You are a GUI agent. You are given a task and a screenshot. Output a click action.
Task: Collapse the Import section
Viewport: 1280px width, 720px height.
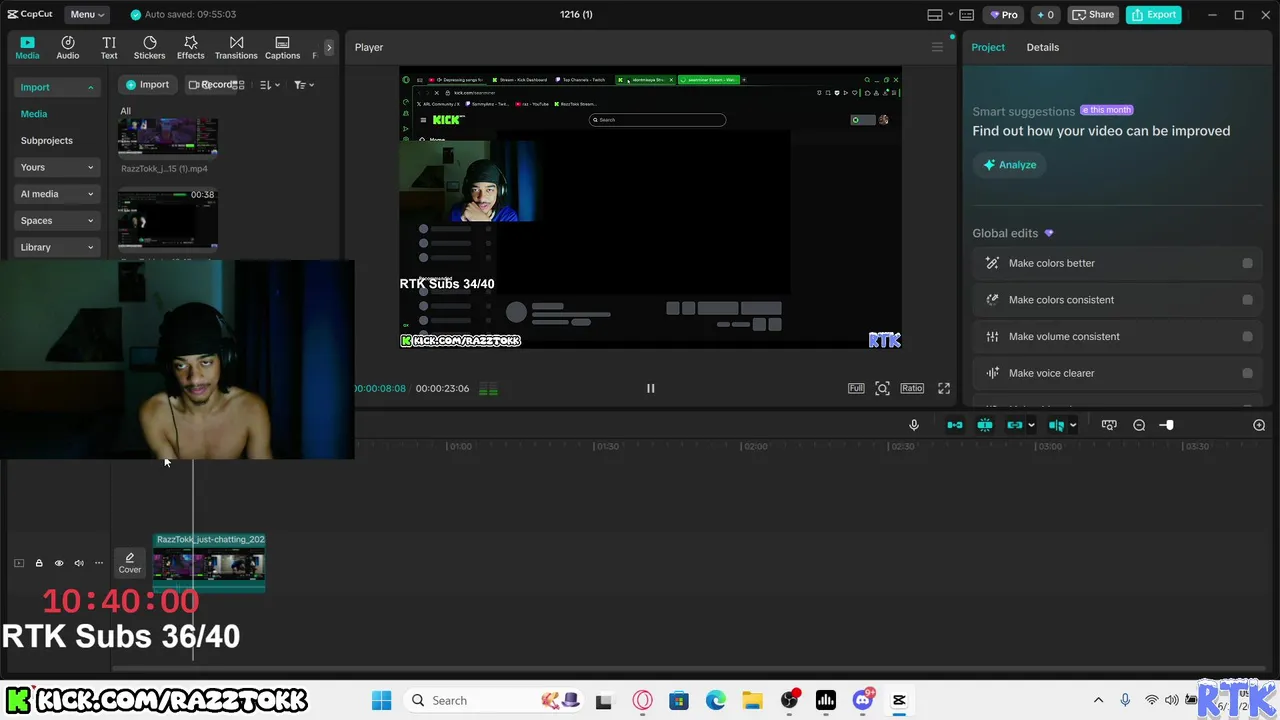[x=58, y=87]
